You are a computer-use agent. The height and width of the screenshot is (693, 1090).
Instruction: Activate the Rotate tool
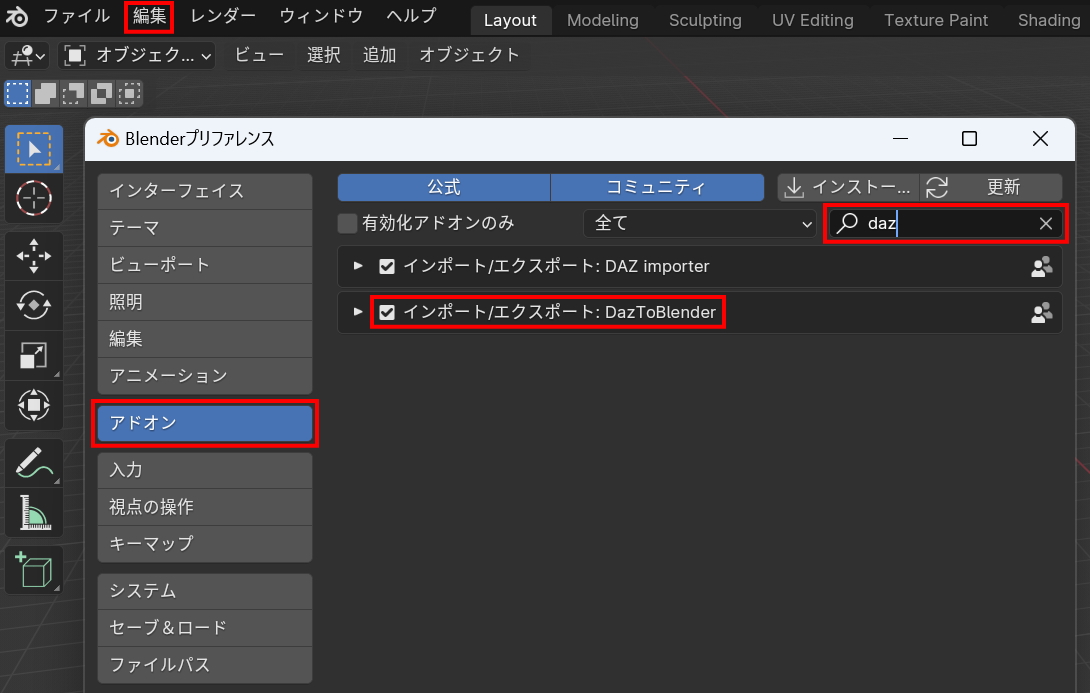[x=33, y=305]
